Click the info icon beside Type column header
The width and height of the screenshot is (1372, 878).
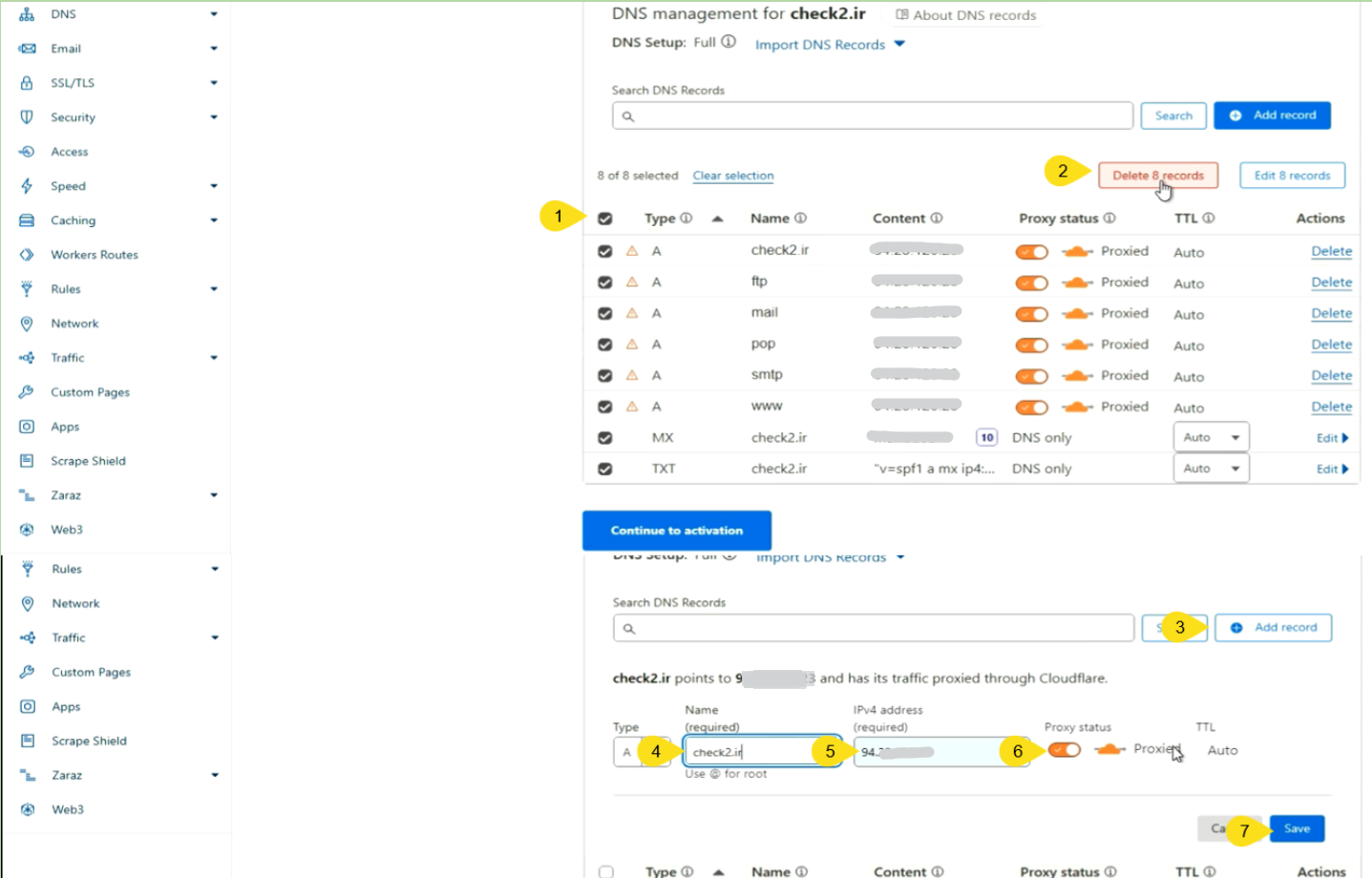tap(686, 218)
